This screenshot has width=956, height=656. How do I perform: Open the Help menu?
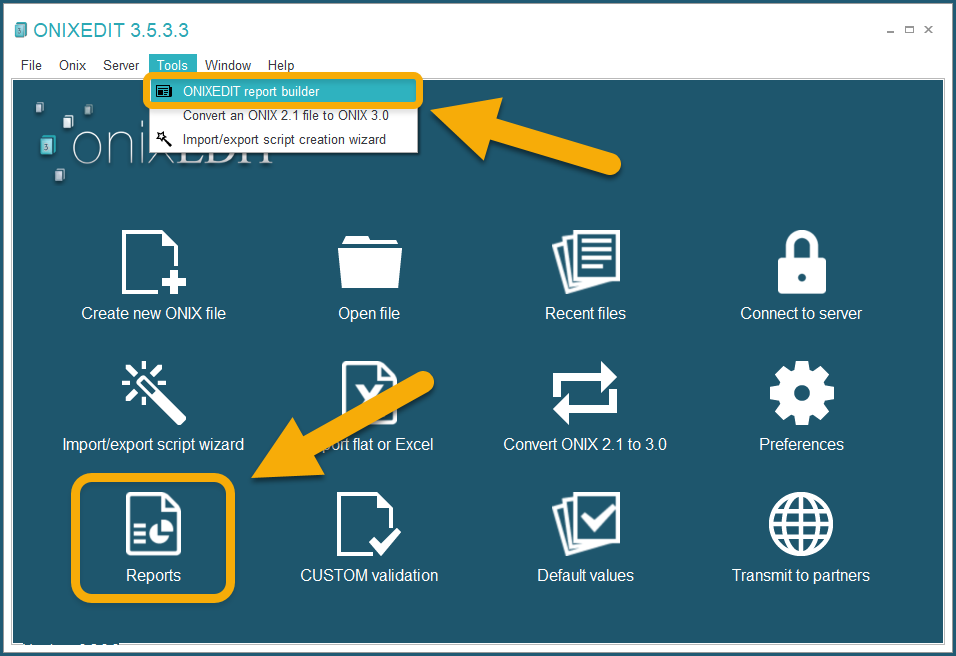click(281, 65)
